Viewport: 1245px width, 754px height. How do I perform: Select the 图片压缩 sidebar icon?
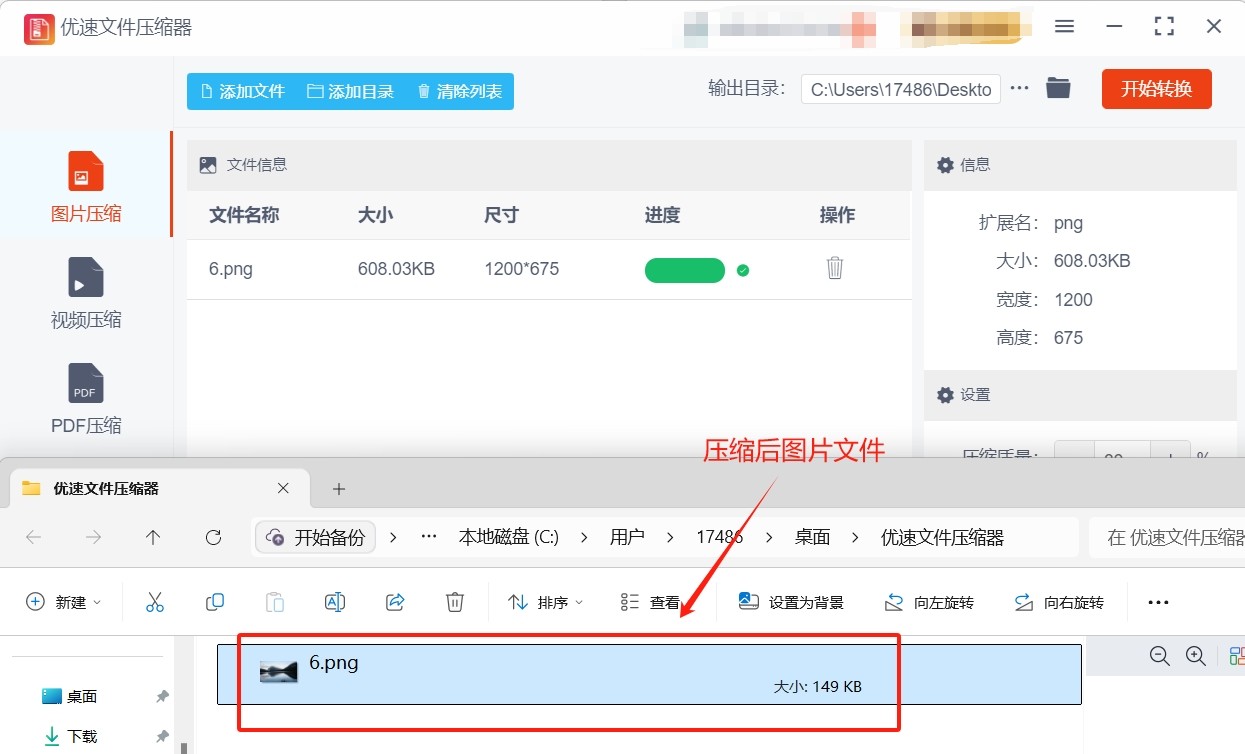[x=85, y=171]
